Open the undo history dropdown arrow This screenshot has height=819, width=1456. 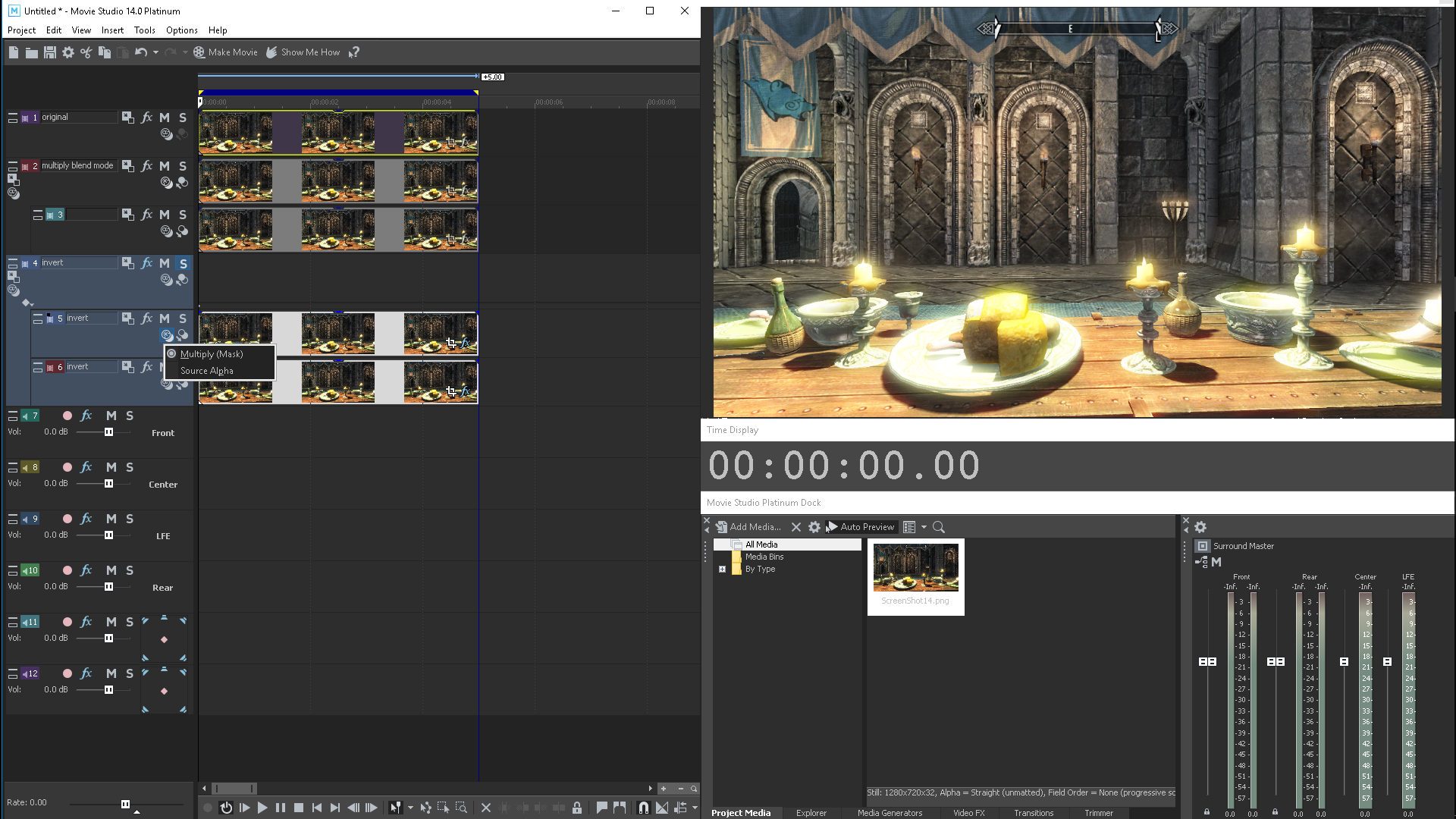tap(155, 52)
